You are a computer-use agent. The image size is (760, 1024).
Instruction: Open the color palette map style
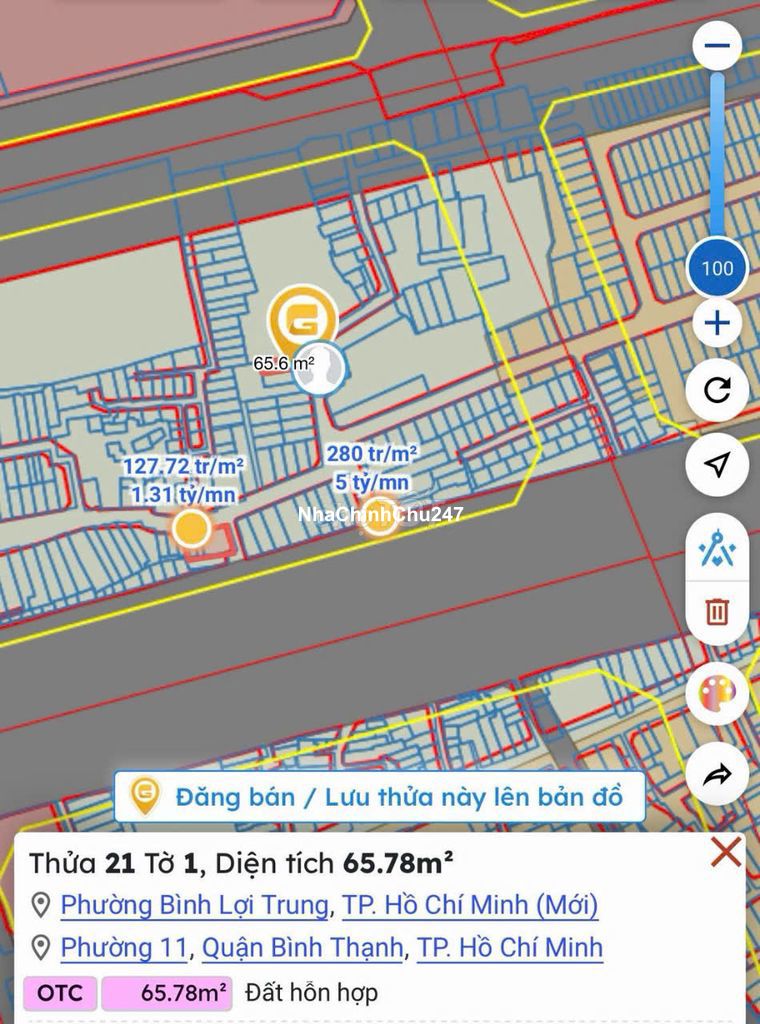pyautogui.click(x=717, y=694)
